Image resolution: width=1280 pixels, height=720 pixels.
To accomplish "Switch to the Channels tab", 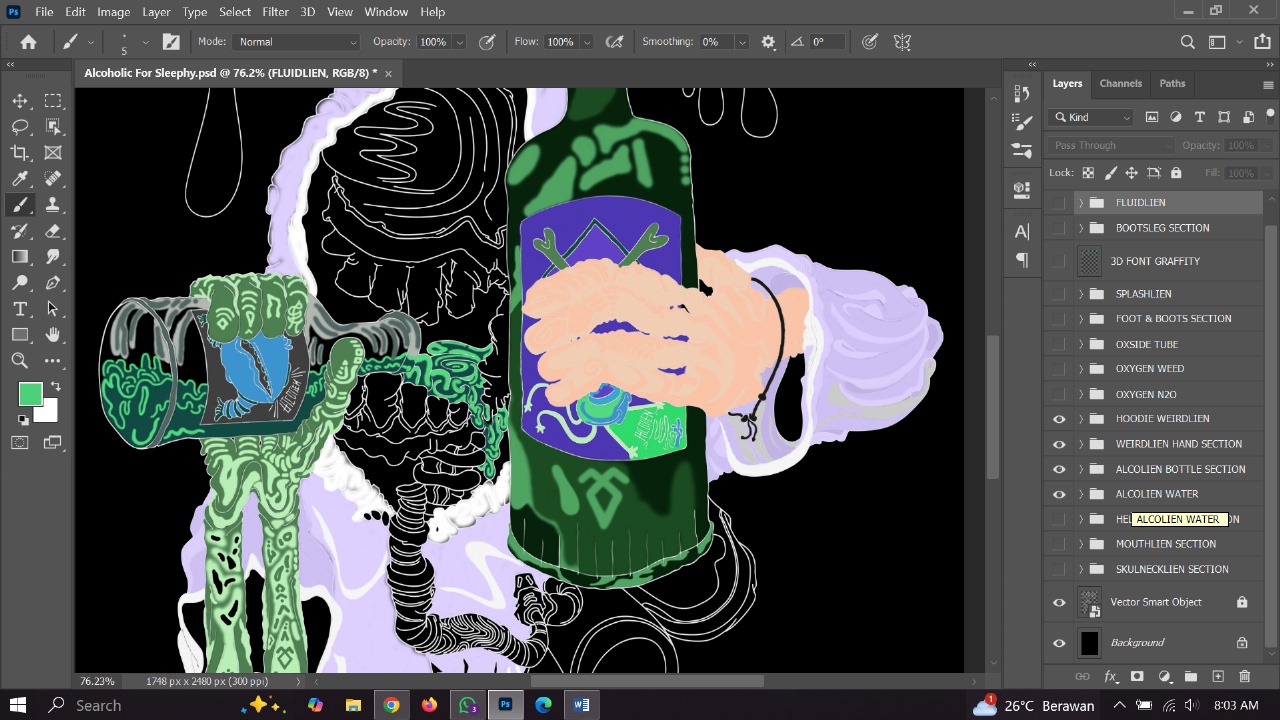I will tap(1120, 83).
